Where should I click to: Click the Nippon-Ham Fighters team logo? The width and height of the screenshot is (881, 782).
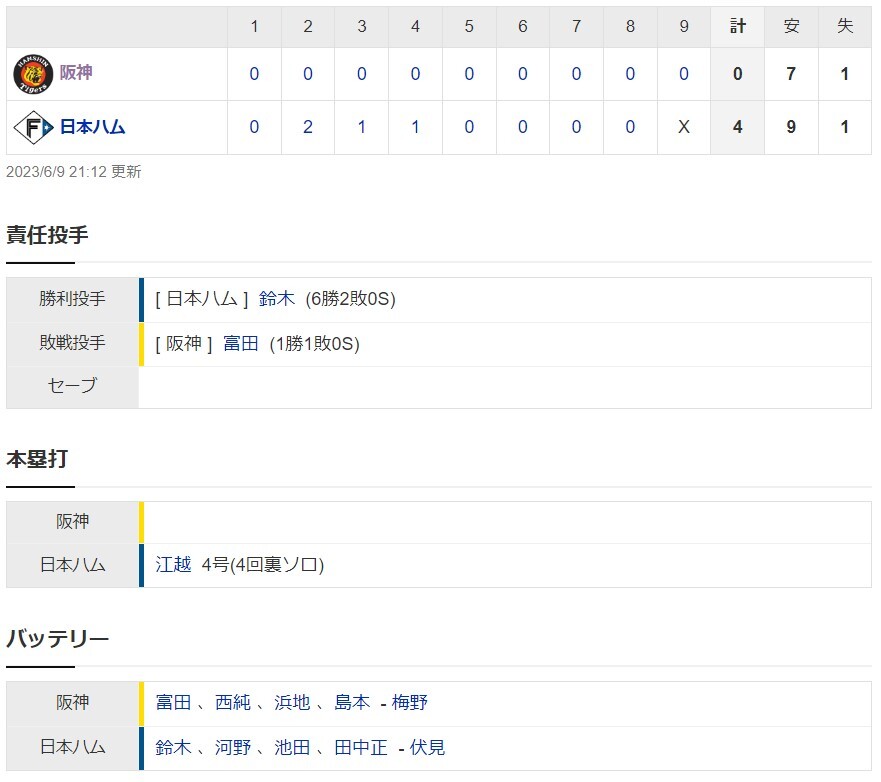[33, 128]
